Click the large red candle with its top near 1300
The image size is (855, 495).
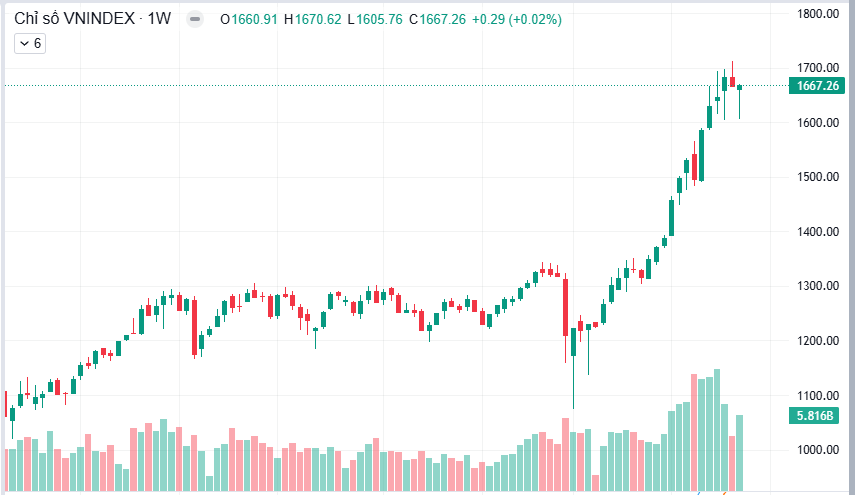pos(565,307)
